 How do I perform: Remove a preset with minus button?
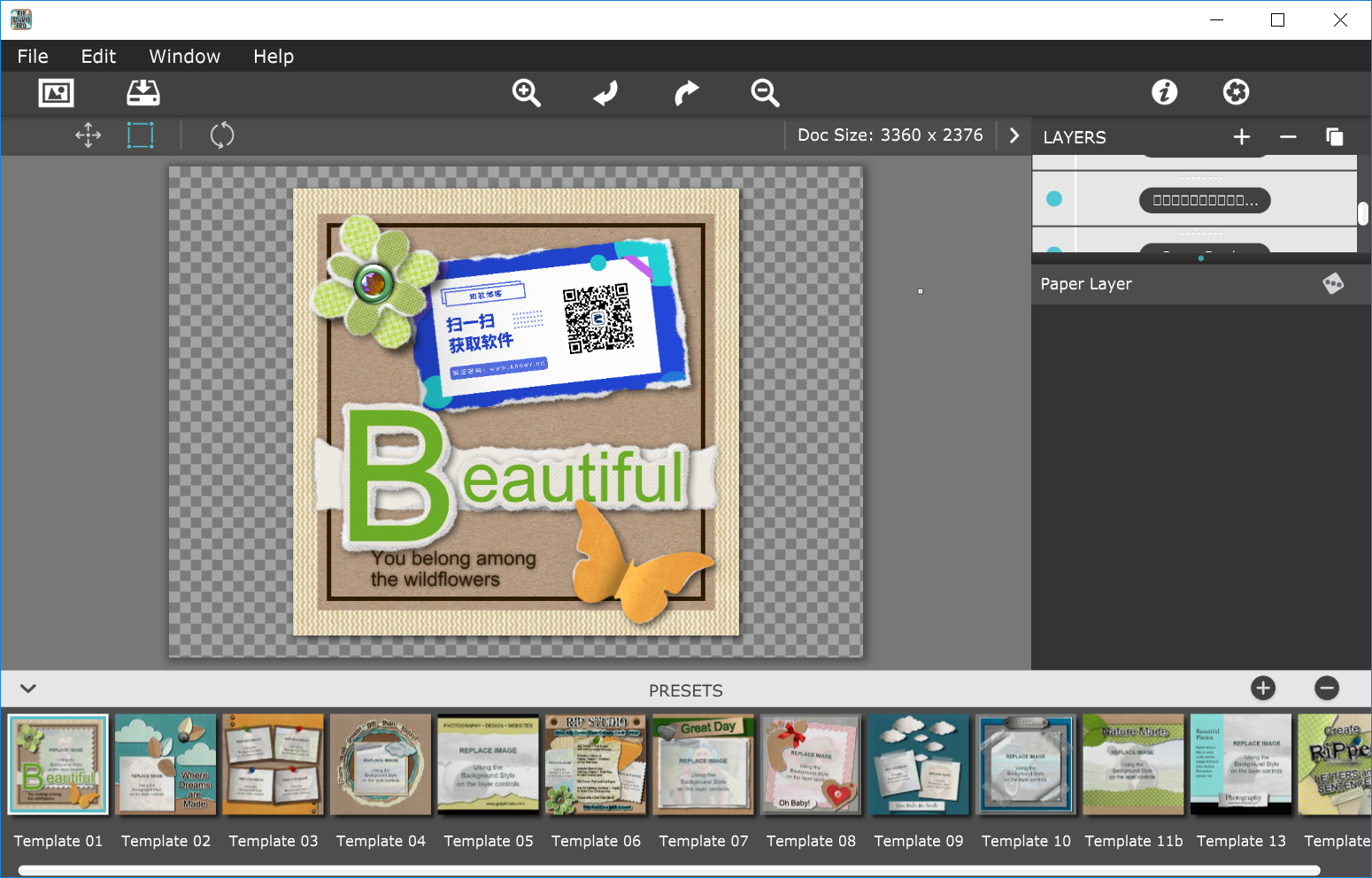pos(1327,688)
